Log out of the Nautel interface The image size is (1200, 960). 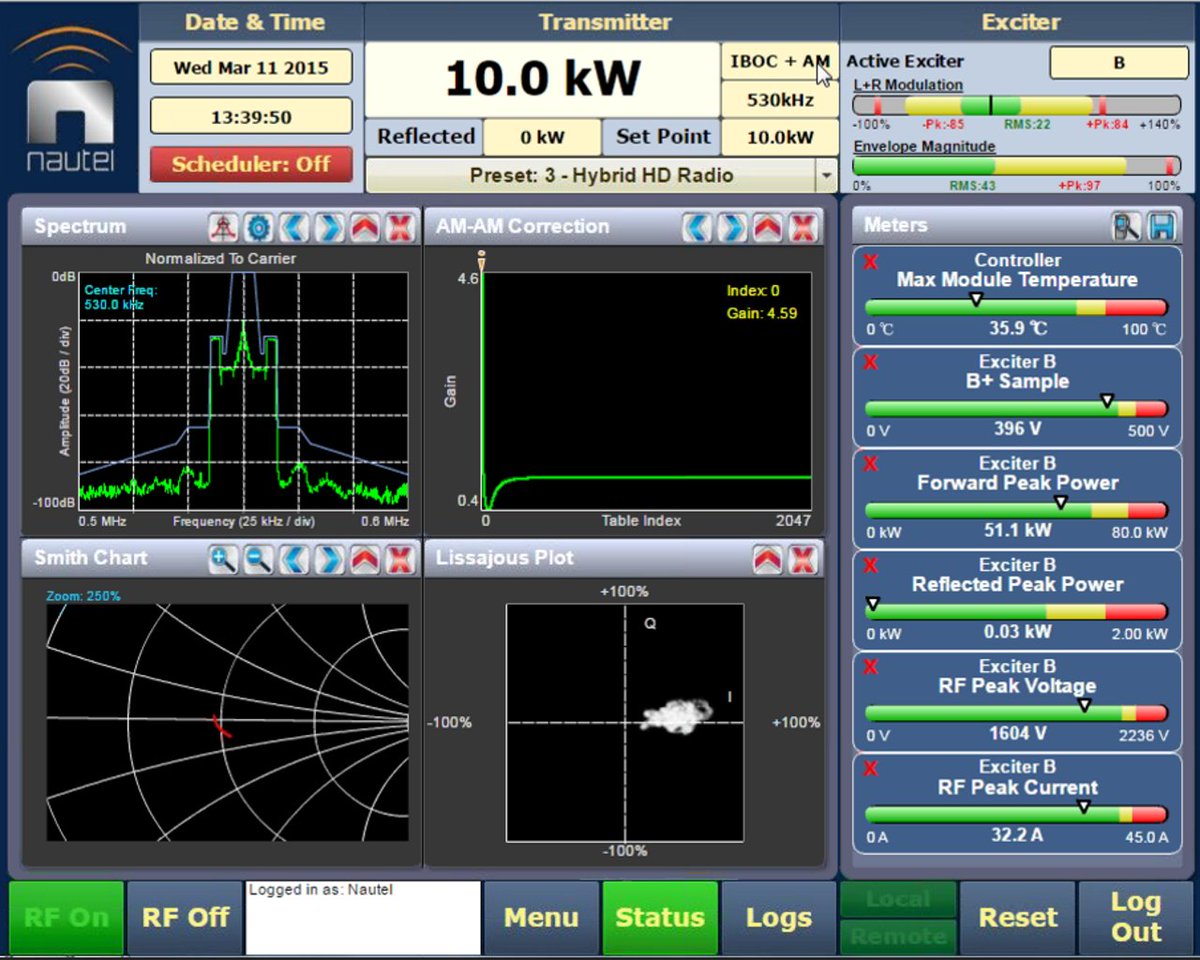[1135, 916]
